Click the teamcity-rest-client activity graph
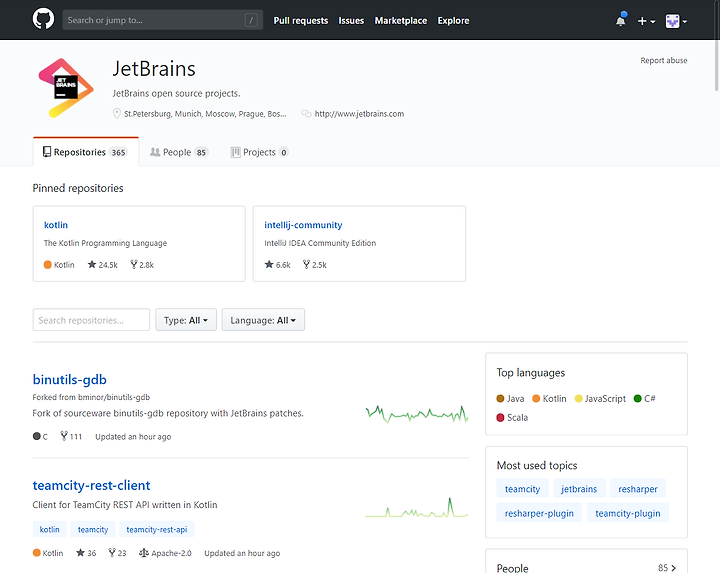Screen dimensions: 720x573 [x=417, y=508]
